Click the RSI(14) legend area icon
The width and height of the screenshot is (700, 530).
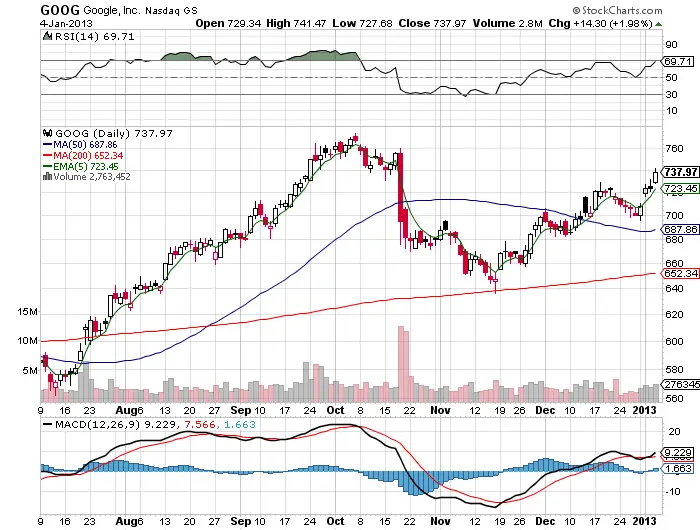pos(47,36)
